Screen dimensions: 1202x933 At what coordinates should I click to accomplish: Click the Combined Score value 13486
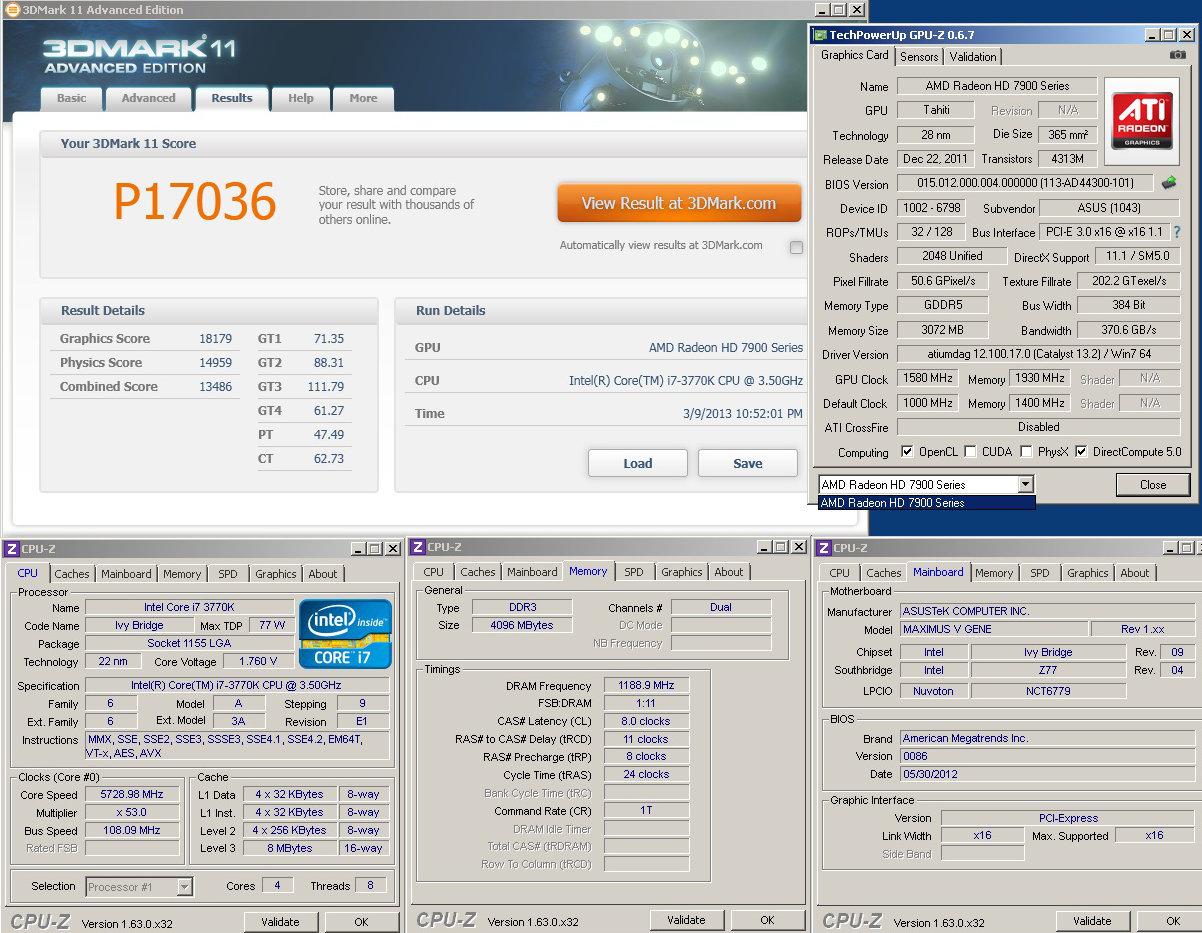click(x=215, y=387)
